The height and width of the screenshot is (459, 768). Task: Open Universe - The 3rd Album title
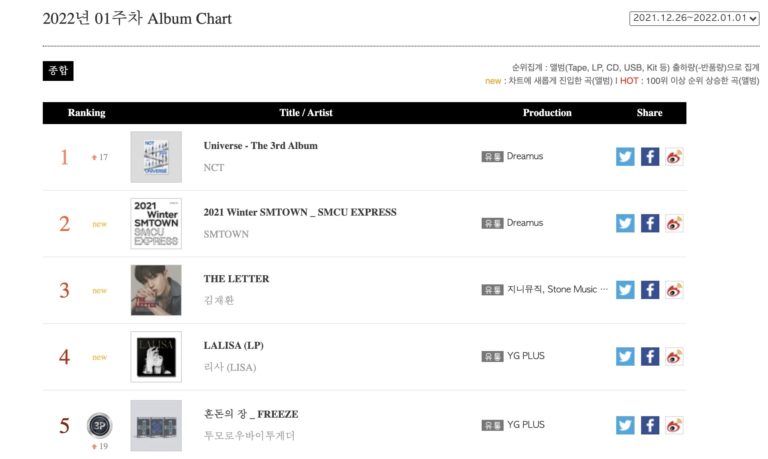(260, 146)
